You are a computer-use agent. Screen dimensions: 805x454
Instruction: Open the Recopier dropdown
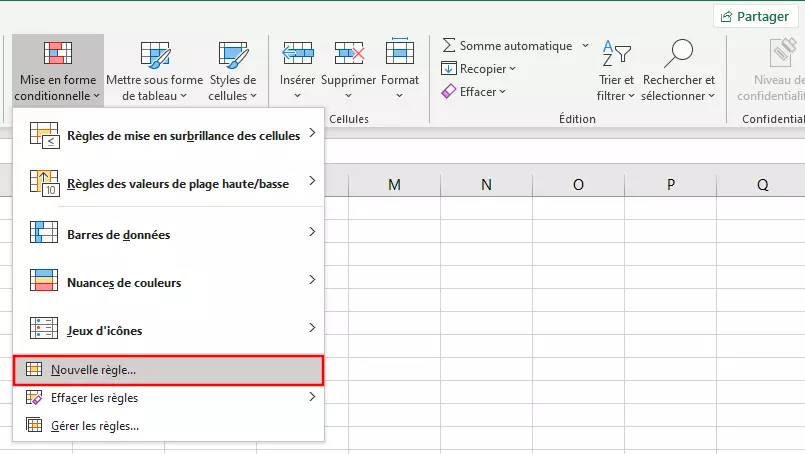click(x=478, y=68)
